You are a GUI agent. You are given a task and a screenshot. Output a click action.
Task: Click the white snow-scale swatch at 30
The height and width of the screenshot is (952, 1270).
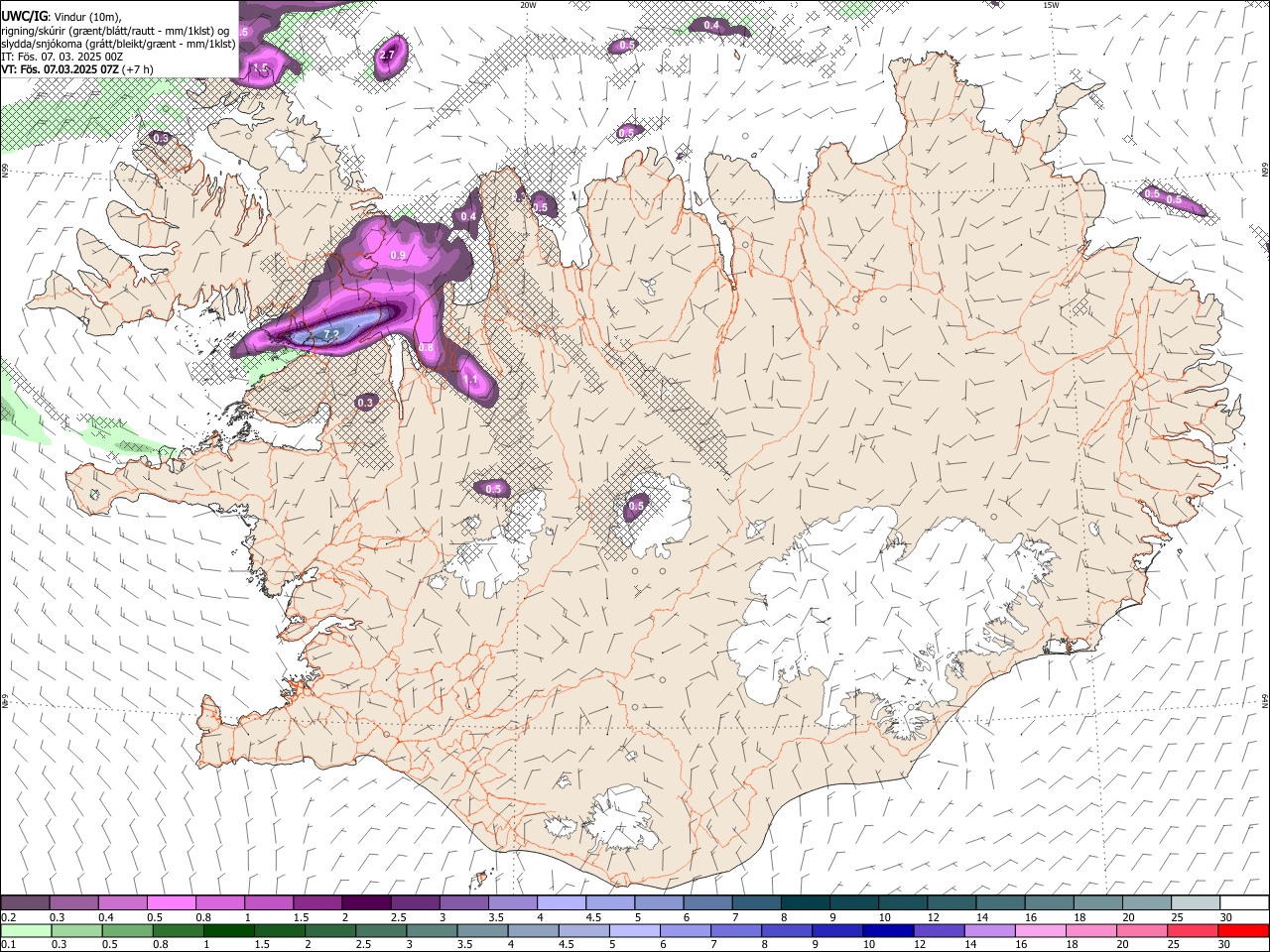coord(1244,902)
